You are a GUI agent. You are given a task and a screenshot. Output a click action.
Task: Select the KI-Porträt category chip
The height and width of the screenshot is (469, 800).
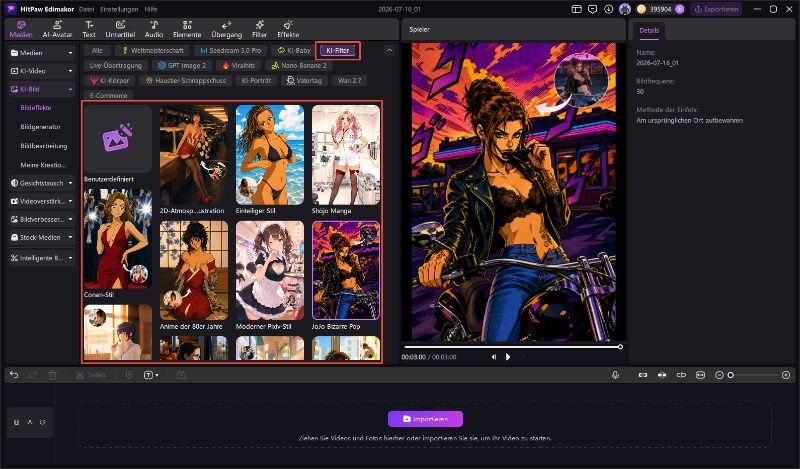coord(256,80)
